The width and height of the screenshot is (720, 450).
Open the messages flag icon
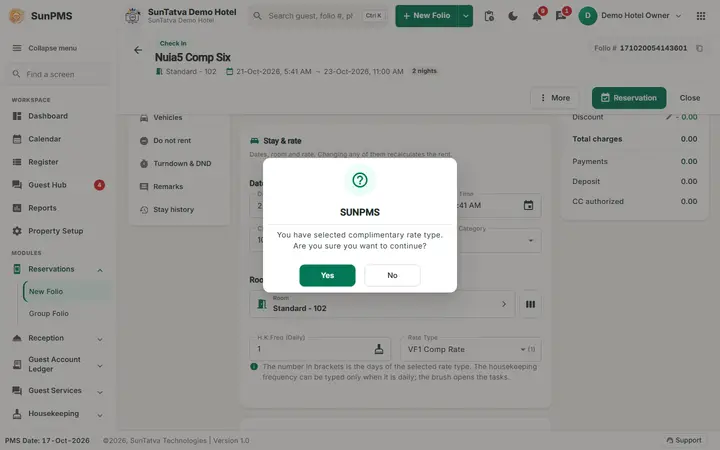tap(560, 17)
